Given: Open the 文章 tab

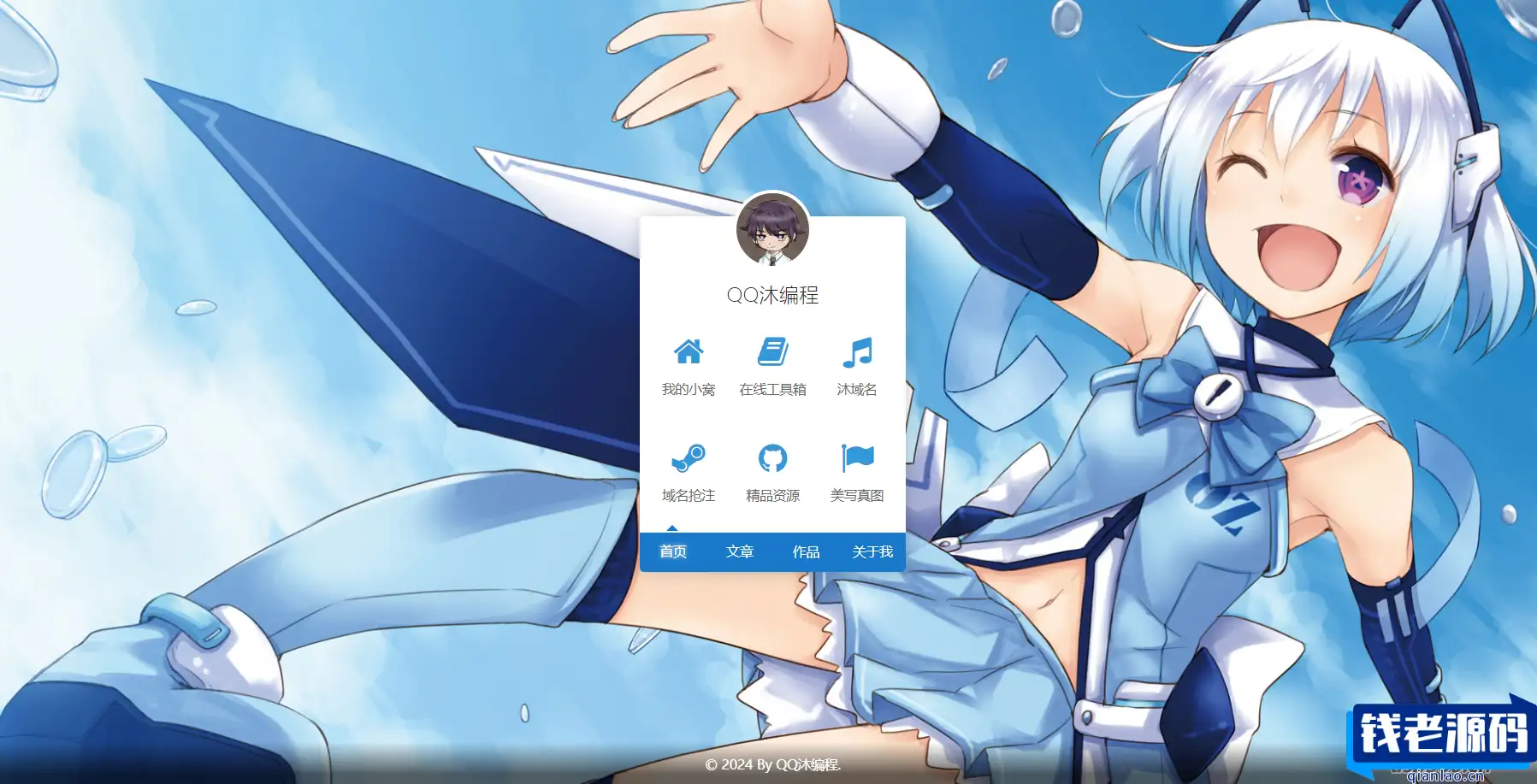Looking at the screenshot, I should click(x=740, y=551).
